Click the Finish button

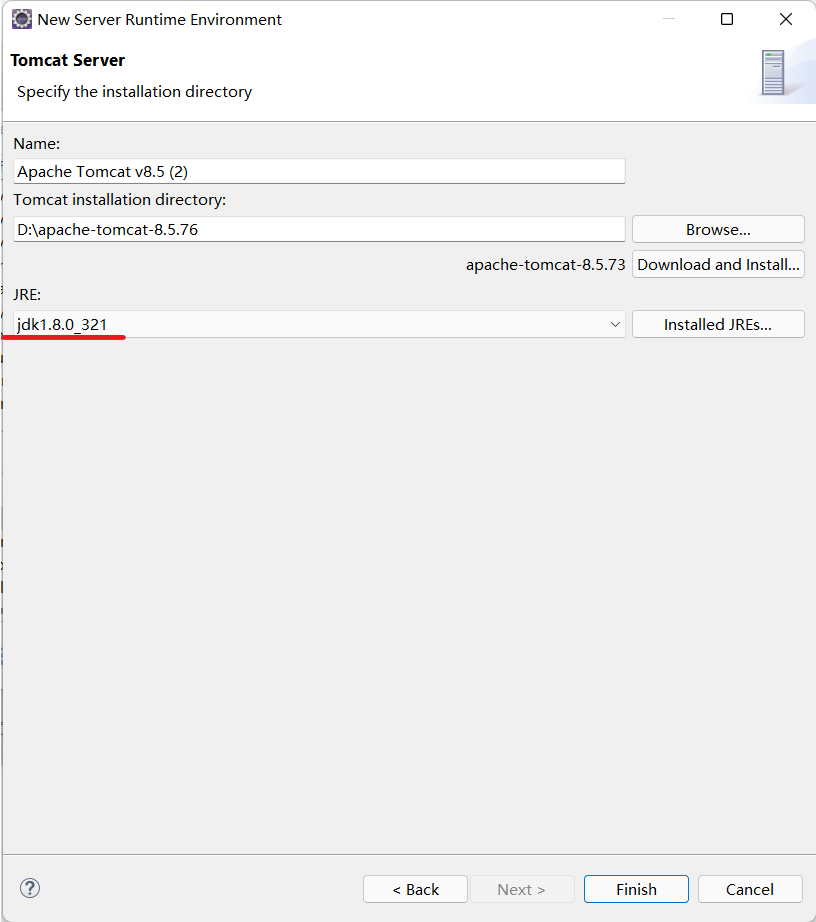tap(636, 889)
